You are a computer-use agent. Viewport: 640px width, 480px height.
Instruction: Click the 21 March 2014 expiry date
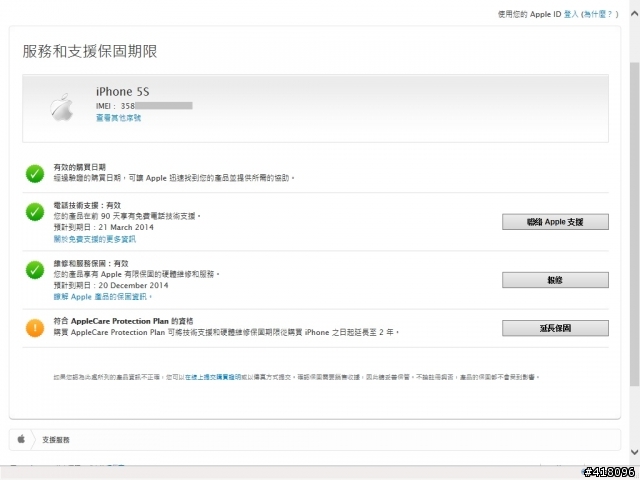coord(126,227)
